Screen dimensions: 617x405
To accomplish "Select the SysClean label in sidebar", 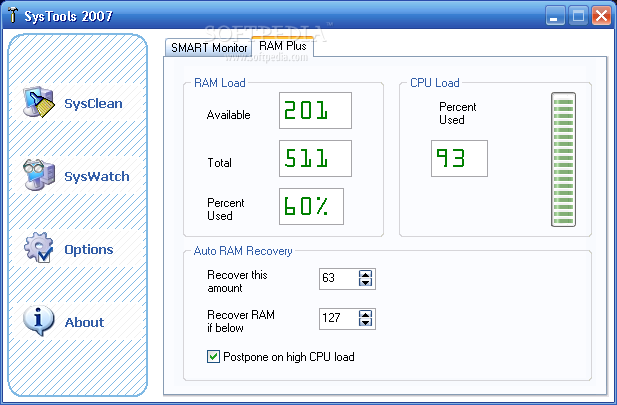I will (93, 104).
